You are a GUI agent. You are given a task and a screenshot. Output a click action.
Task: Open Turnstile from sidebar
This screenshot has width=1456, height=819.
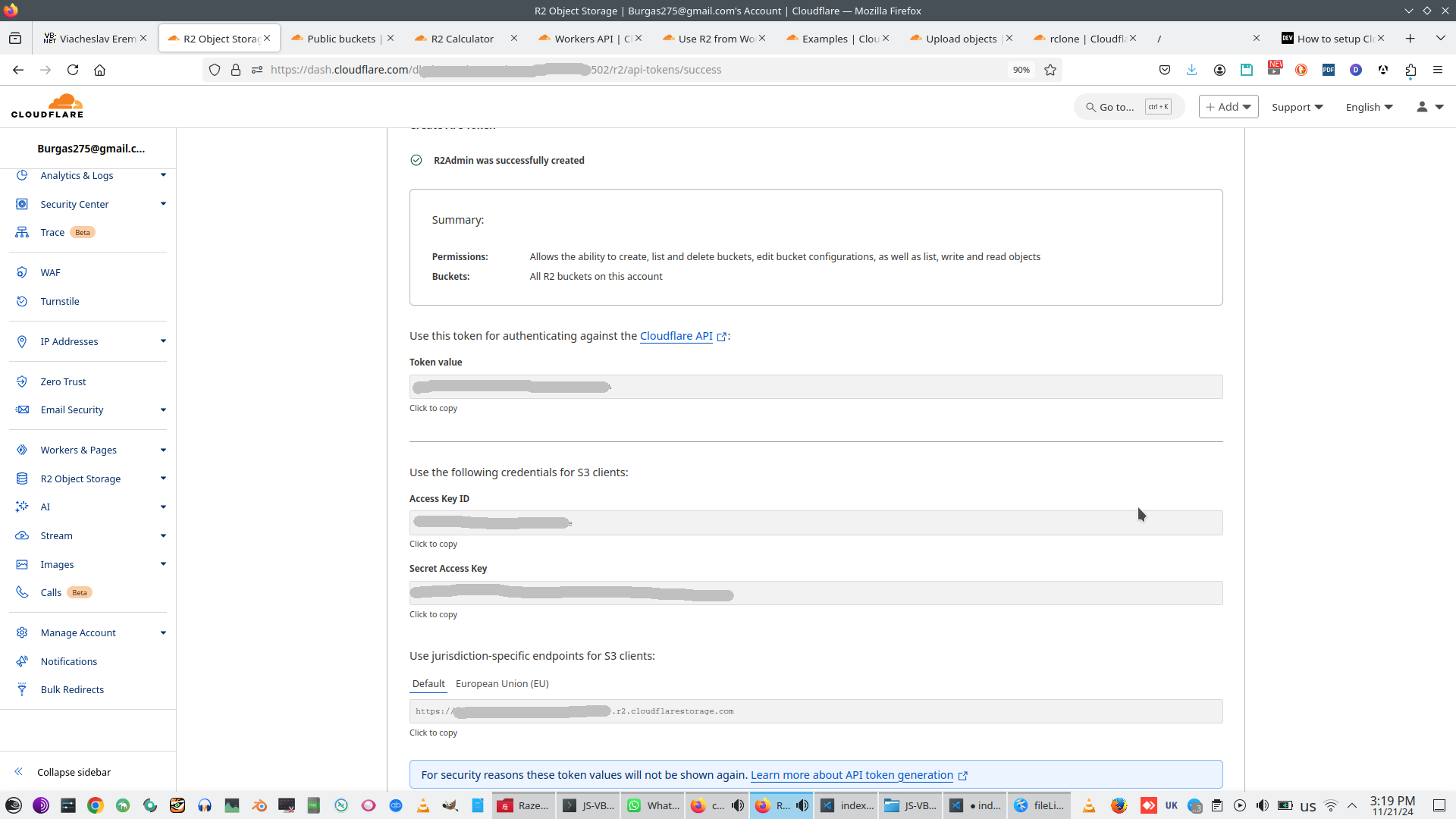tap(60, 302)
